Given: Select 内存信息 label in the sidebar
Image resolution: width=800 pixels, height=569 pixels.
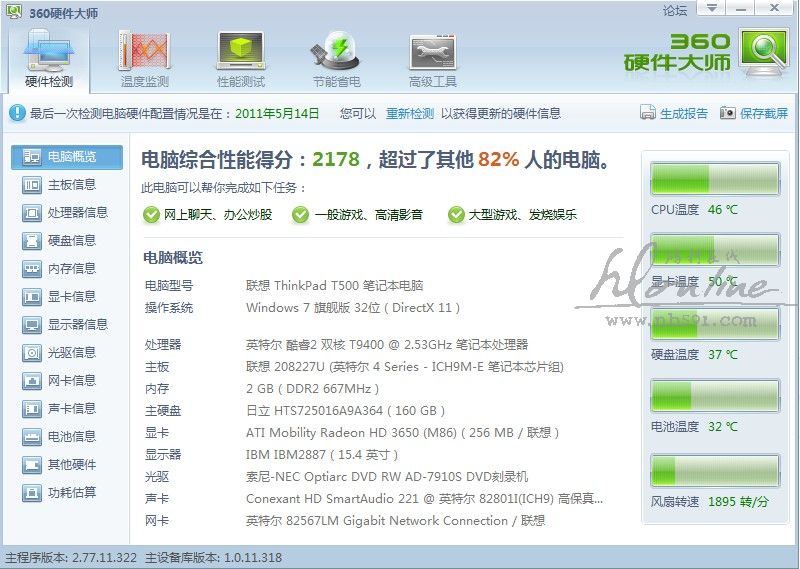Looking at the screenshot, I should (x=72, y=268).
